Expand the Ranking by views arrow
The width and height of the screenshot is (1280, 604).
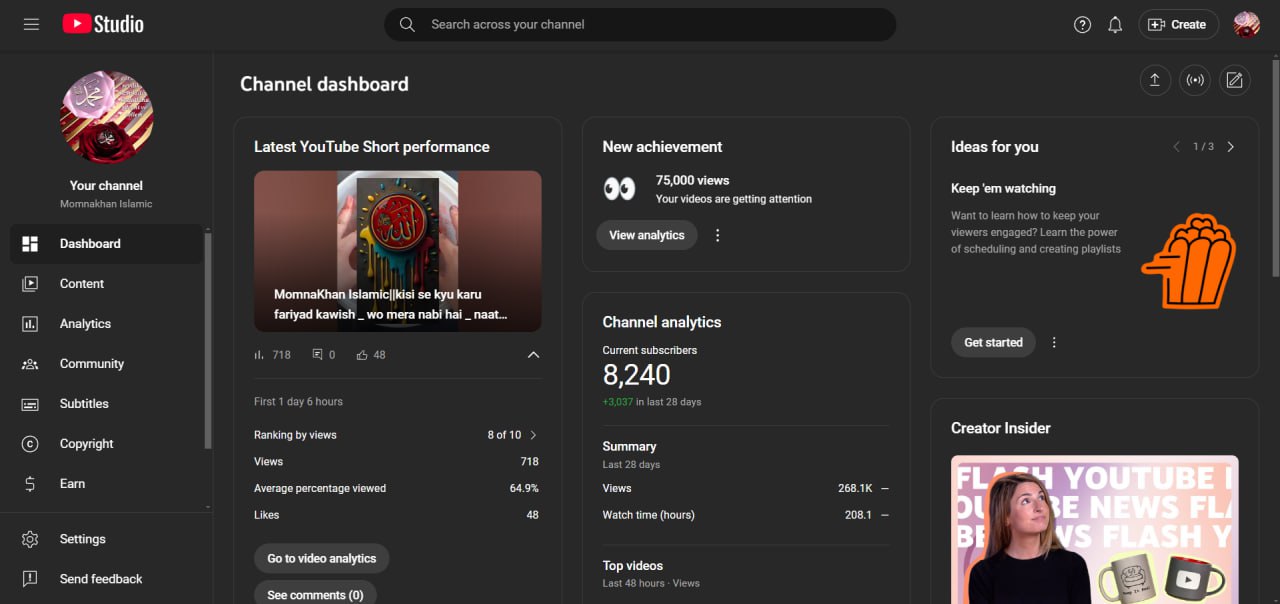coord(533,435)
